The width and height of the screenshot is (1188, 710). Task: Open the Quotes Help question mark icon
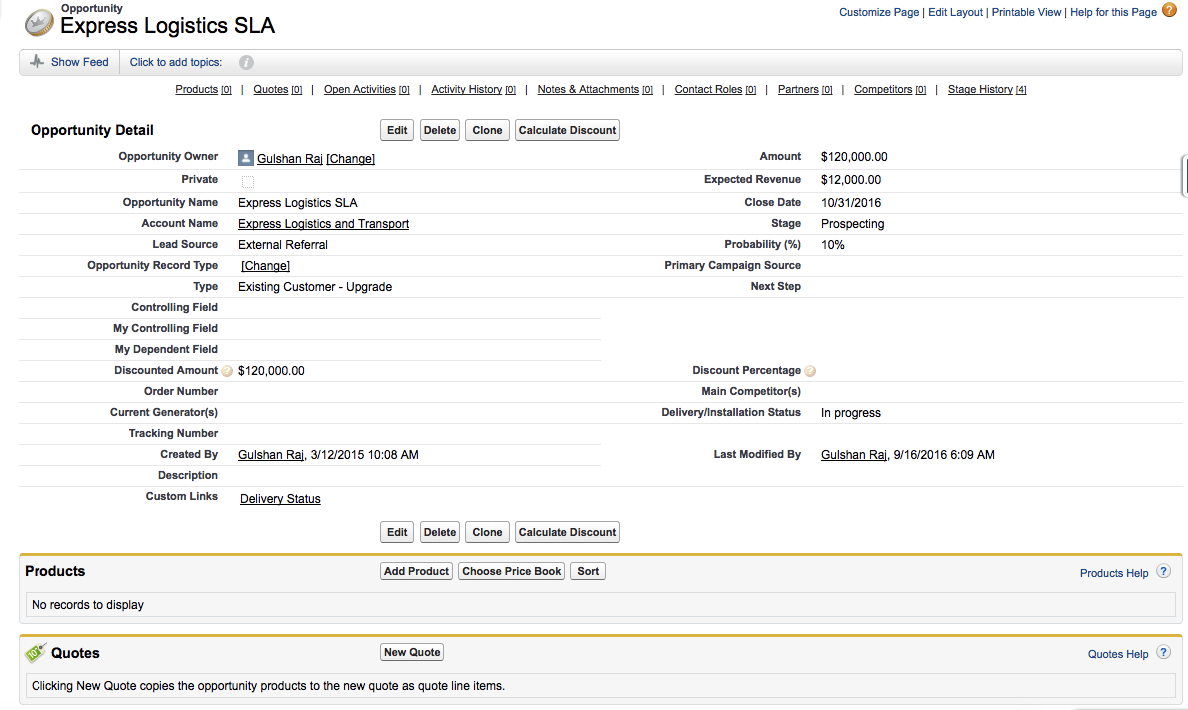pyautogui.click(x=1163, y=652)
